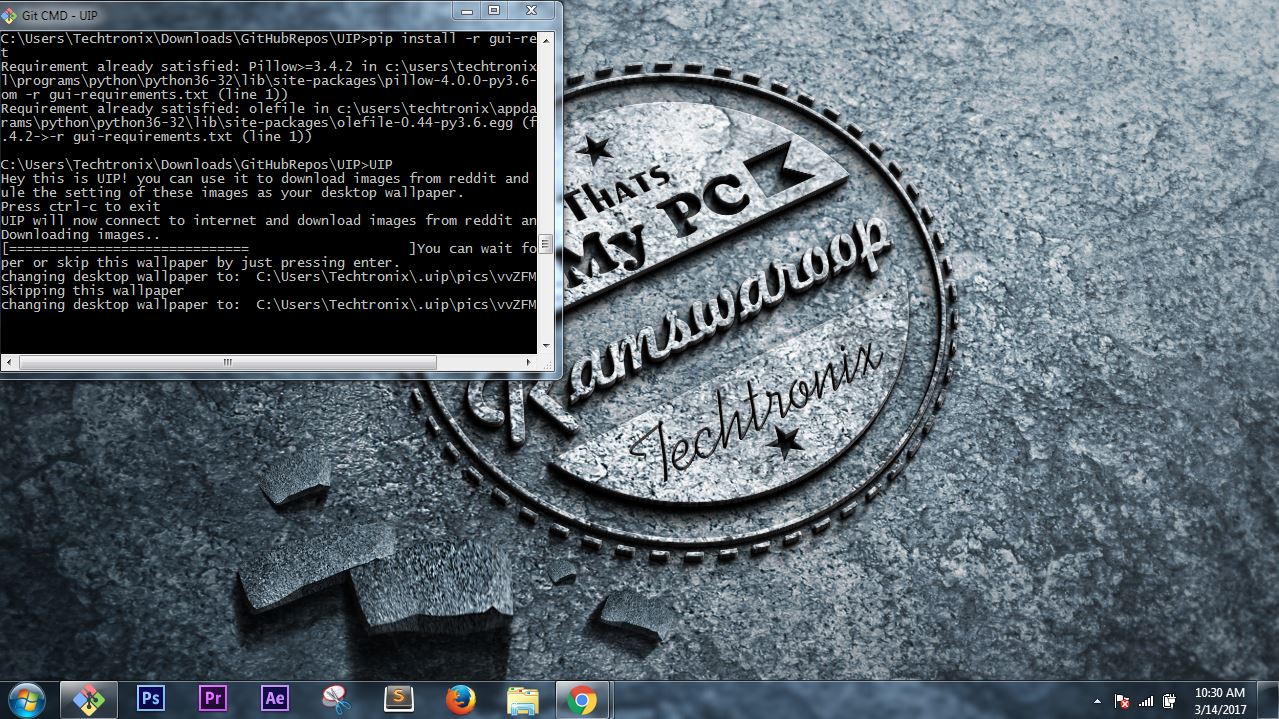The height and width of the screenshot is (719, 1279).
Task: Open the Git CMD window system menu icon
Action: tap(9, 16)
